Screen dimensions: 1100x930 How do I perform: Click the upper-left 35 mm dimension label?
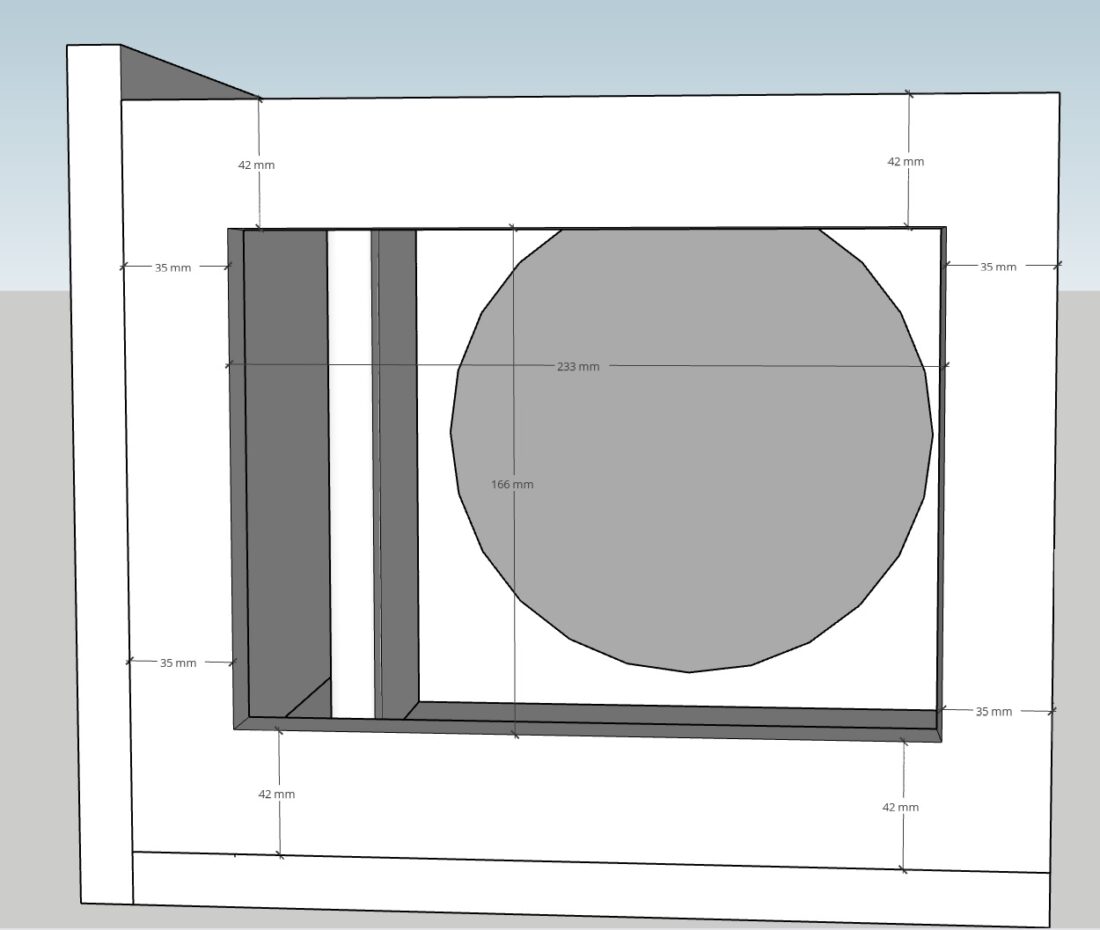172,267
